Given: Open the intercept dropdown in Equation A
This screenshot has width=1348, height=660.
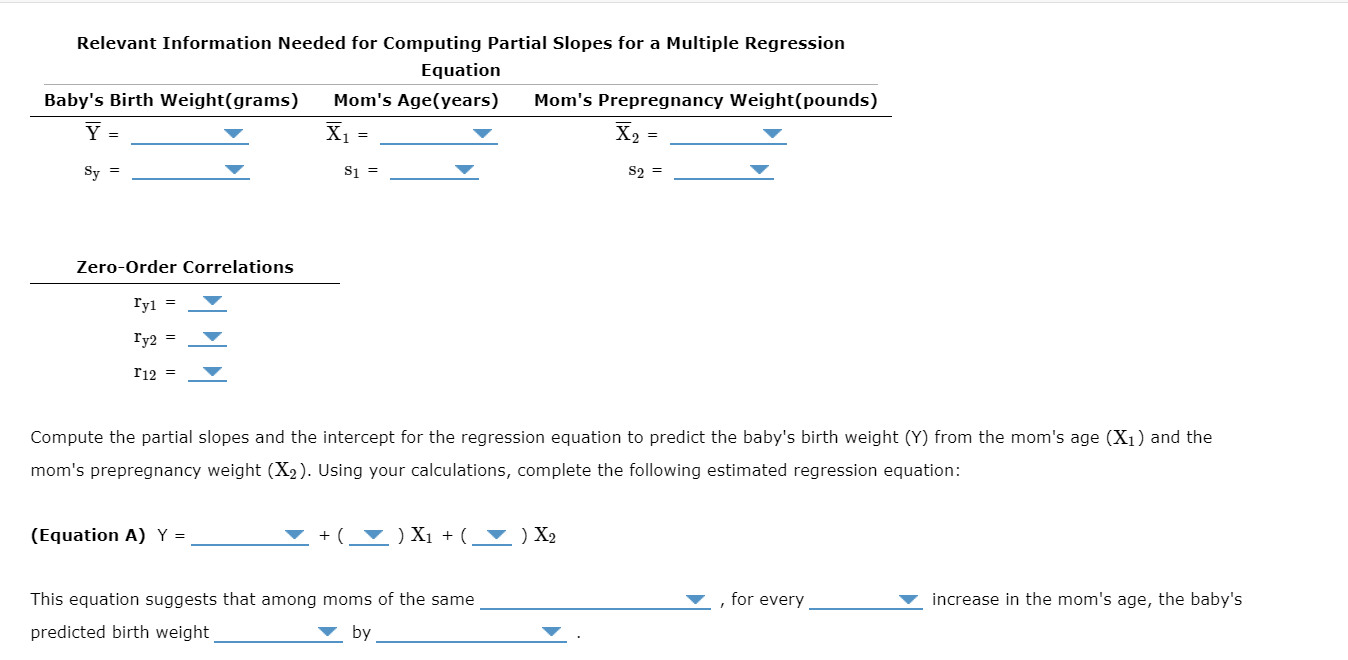Looking at the screenshot, I should (293, 535).
